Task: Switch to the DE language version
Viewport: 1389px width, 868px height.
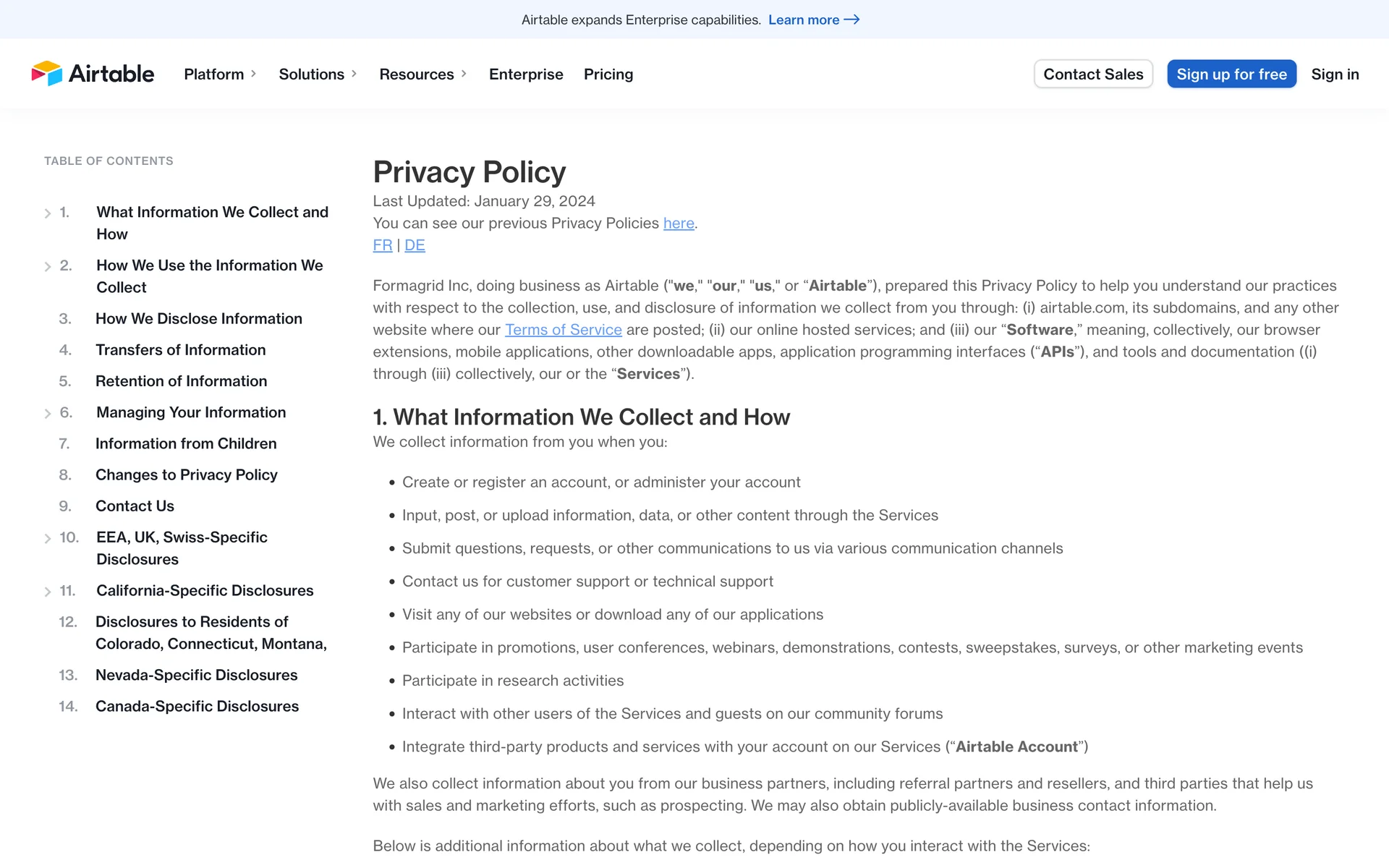Action: tap(415, 245)
